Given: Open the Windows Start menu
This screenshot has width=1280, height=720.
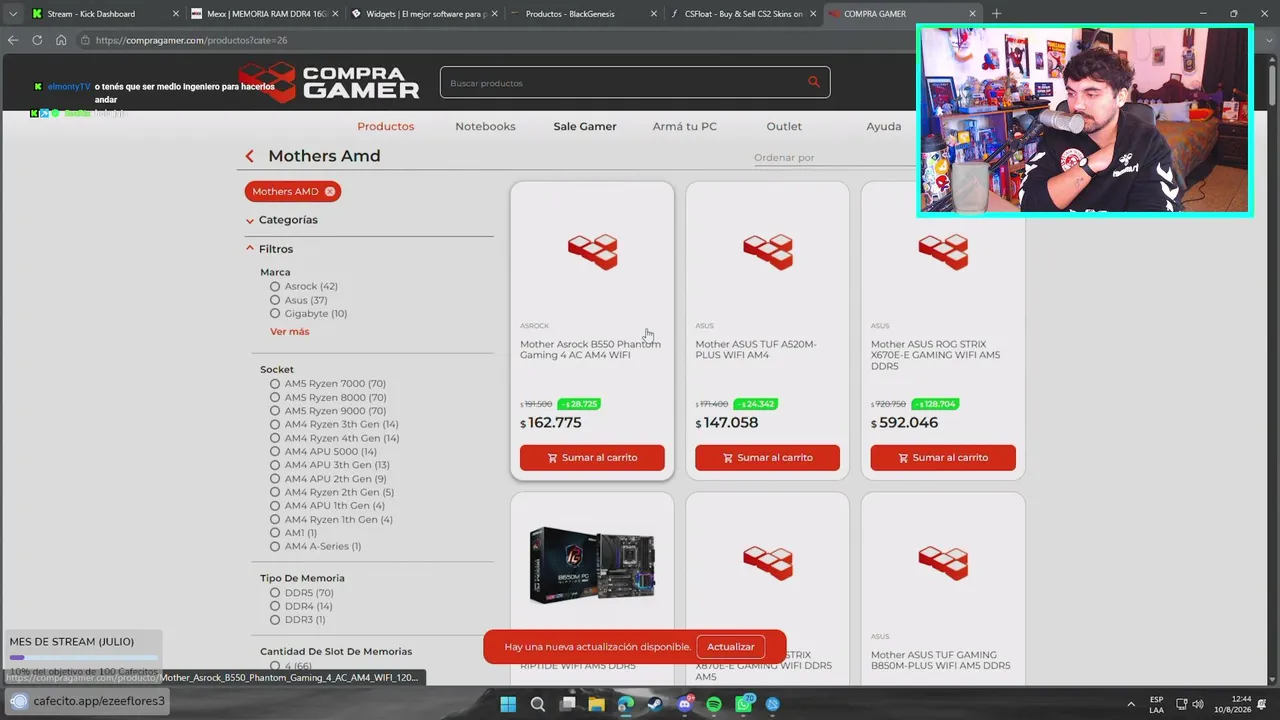Looking at the screenshot, I should click(508, 704).
